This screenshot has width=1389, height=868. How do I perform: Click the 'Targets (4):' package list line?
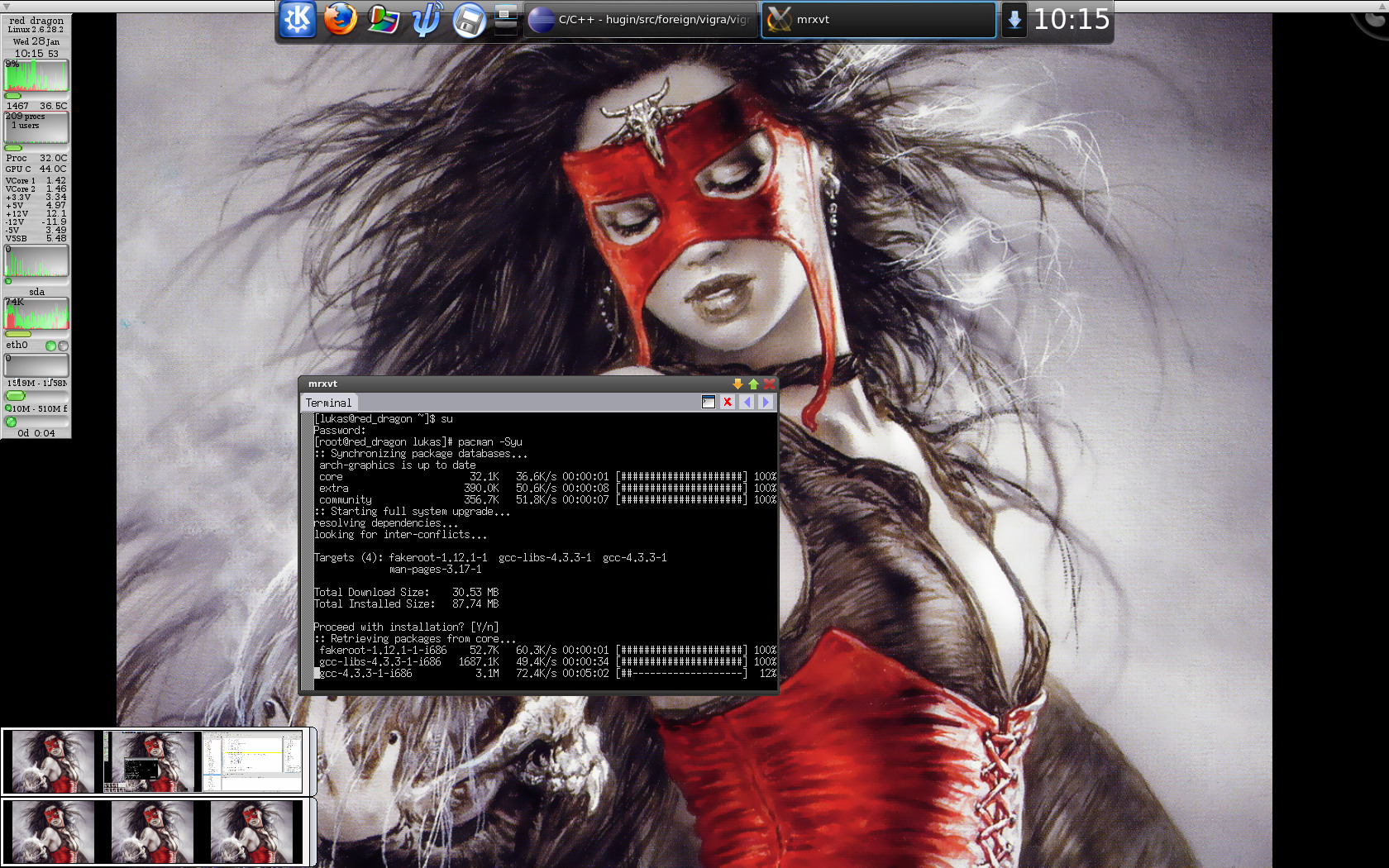coord(490,558)
